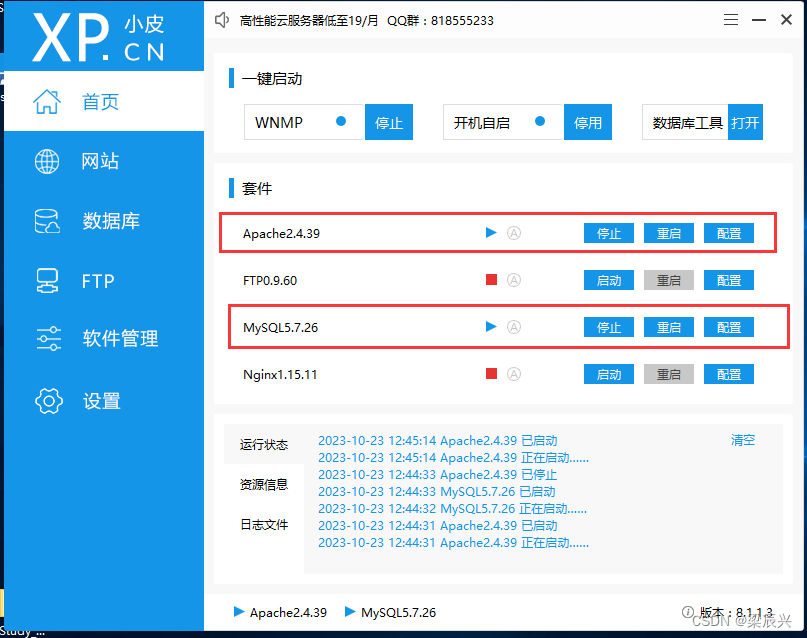Image resolution: width=807 pixels, height=638 pixels.
Task: Open MySQL5.7.26 配置 configuration
Action: [x=729, y=327]
